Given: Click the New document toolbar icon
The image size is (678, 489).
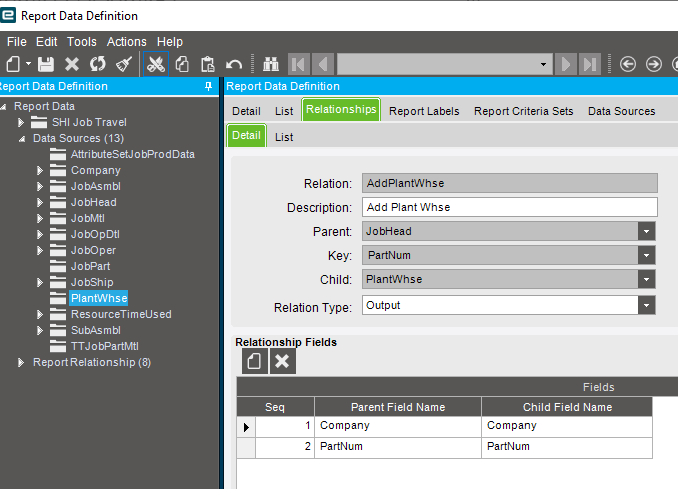Looking at the screenshot, I should pos(13,64).
